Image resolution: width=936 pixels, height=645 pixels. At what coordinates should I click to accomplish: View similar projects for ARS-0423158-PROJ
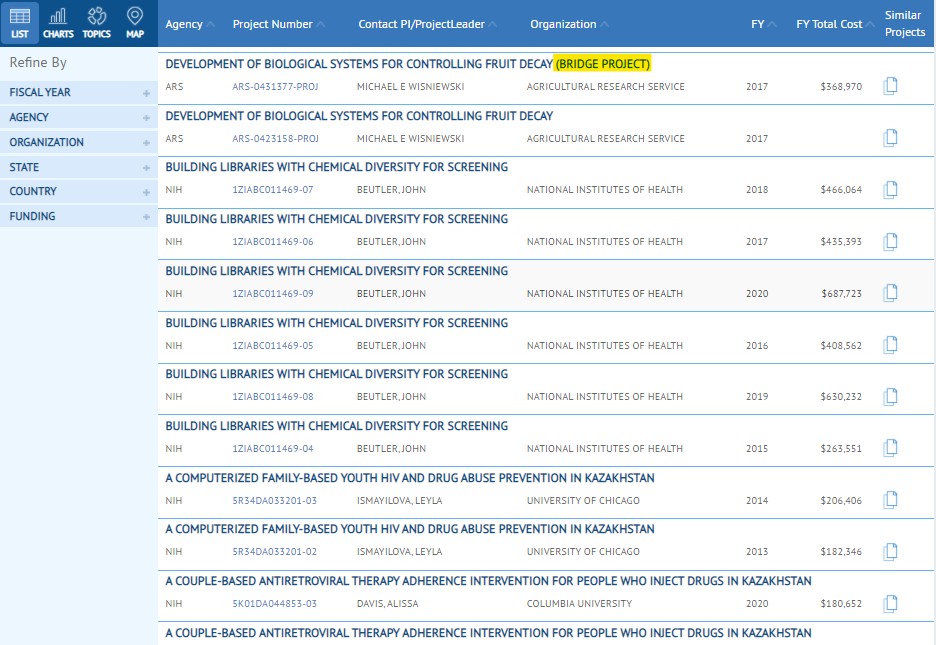click(890, 138)
